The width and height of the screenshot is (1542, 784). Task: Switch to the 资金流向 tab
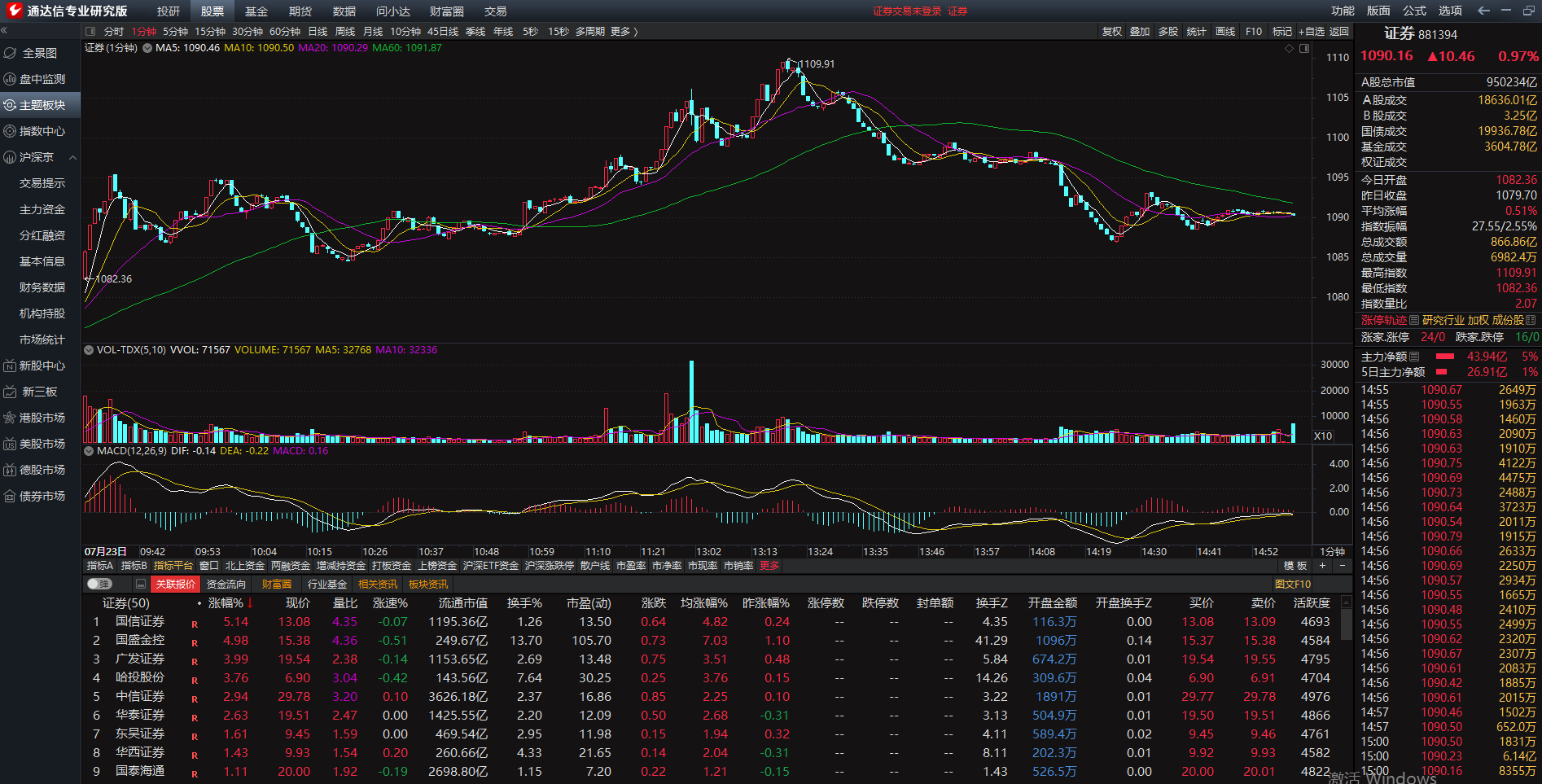(226, 584)
